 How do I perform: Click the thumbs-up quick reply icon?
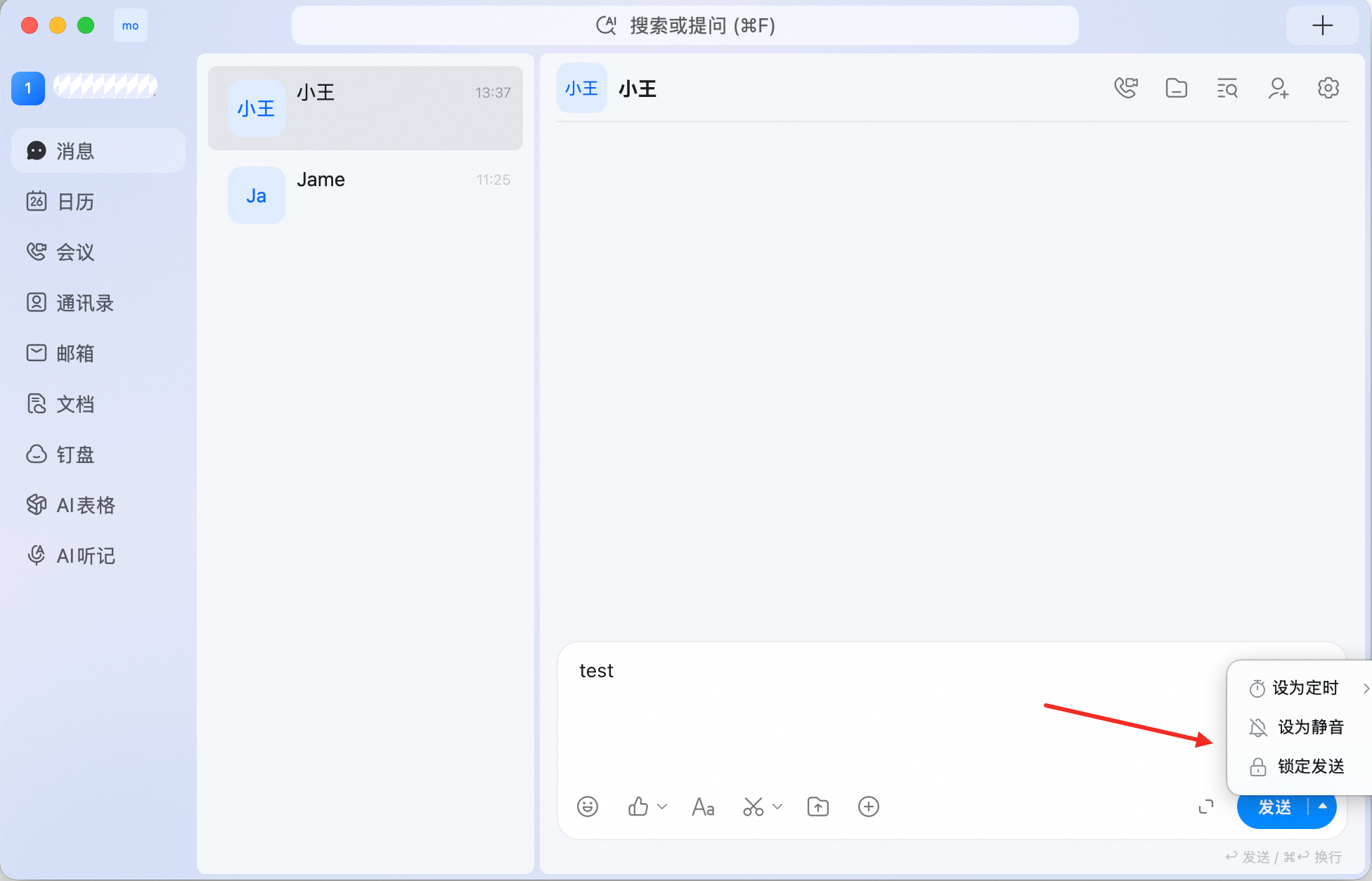coord(638,807)
